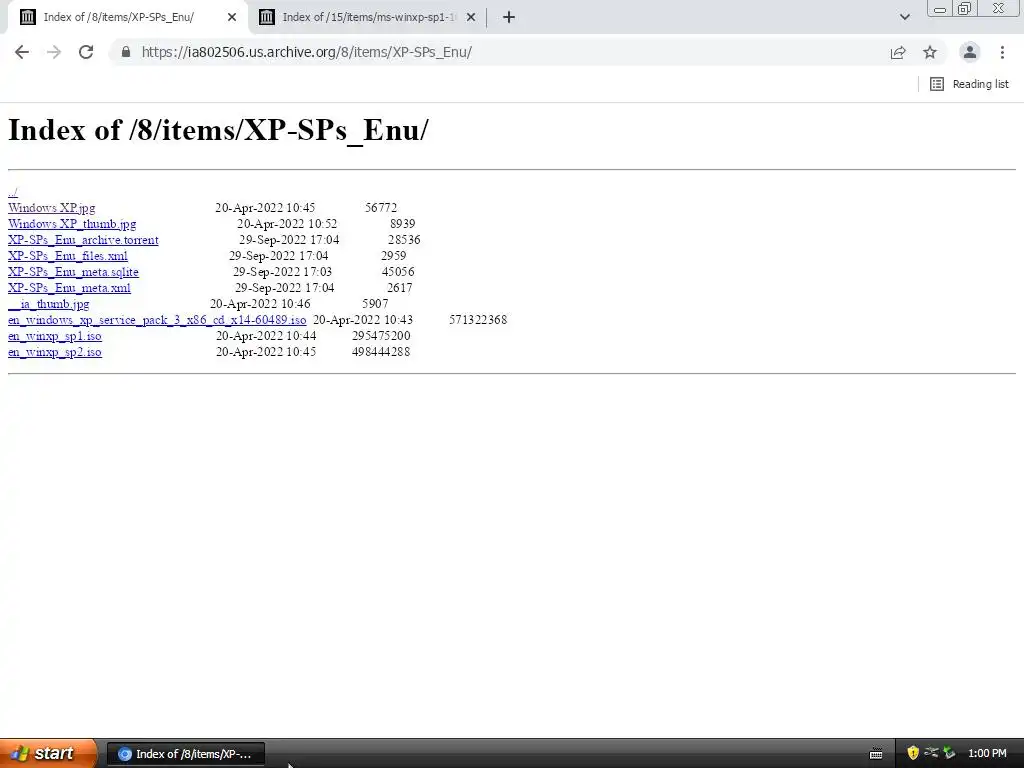The image size is (1024, 768).
Task: Share this page icon
Action: click(898, 52)
